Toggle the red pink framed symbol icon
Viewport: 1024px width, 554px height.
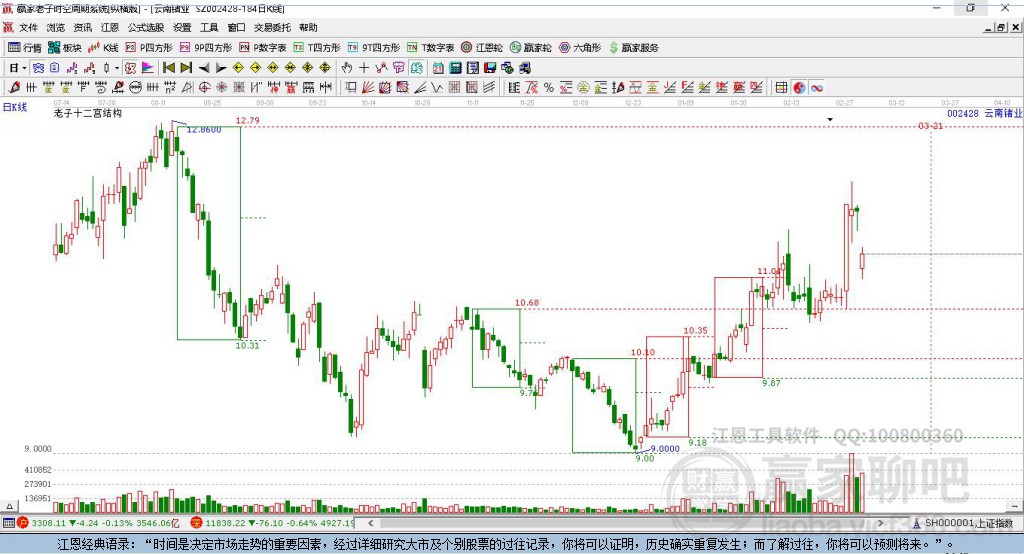131,68
